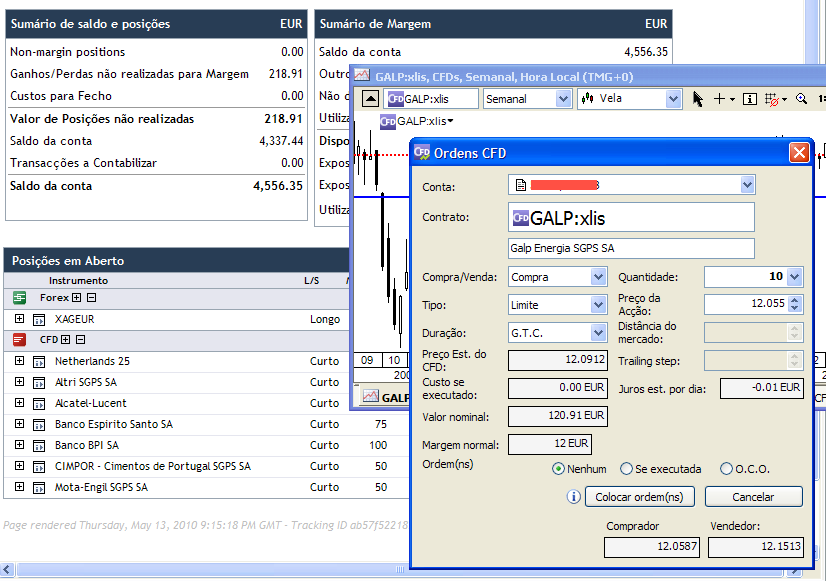Click the chart info (i) toolbar icon

[x=750, y=99]
